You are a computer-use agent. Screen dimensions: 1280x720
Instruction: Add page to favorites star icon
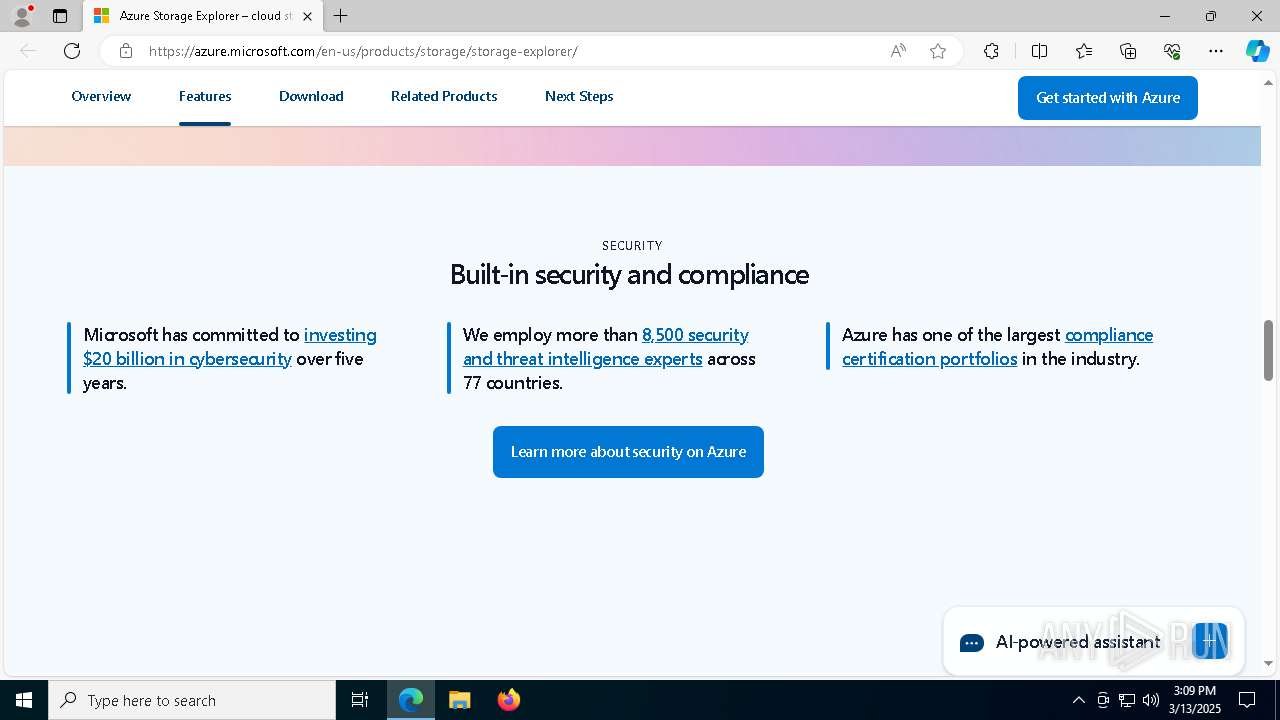(938, 51)
